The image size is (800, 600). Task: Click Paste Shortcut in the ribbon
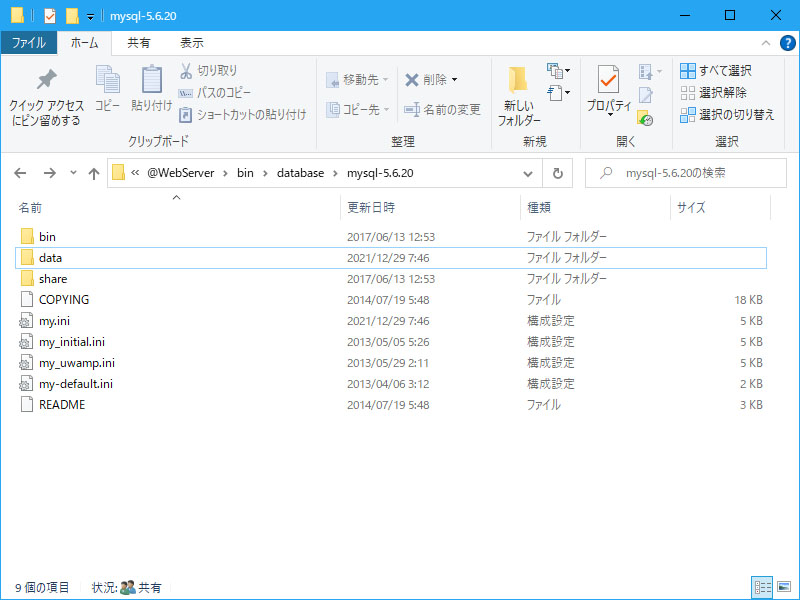tap(242, 114)
